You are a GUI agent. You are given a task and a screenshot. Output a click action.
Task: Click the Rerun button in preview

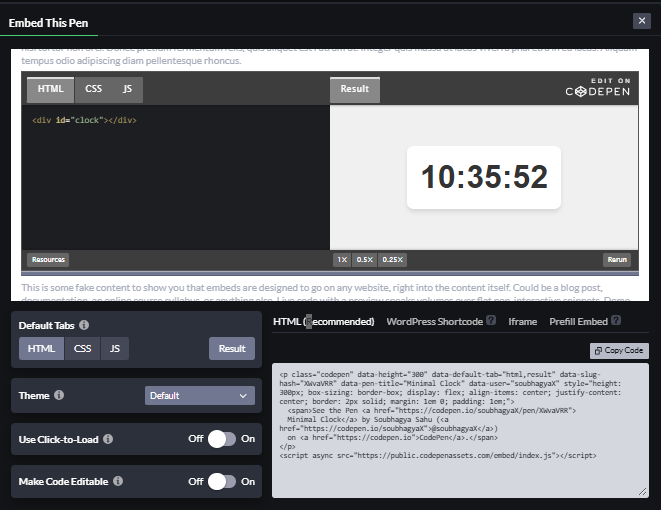[x=617, y=260]
